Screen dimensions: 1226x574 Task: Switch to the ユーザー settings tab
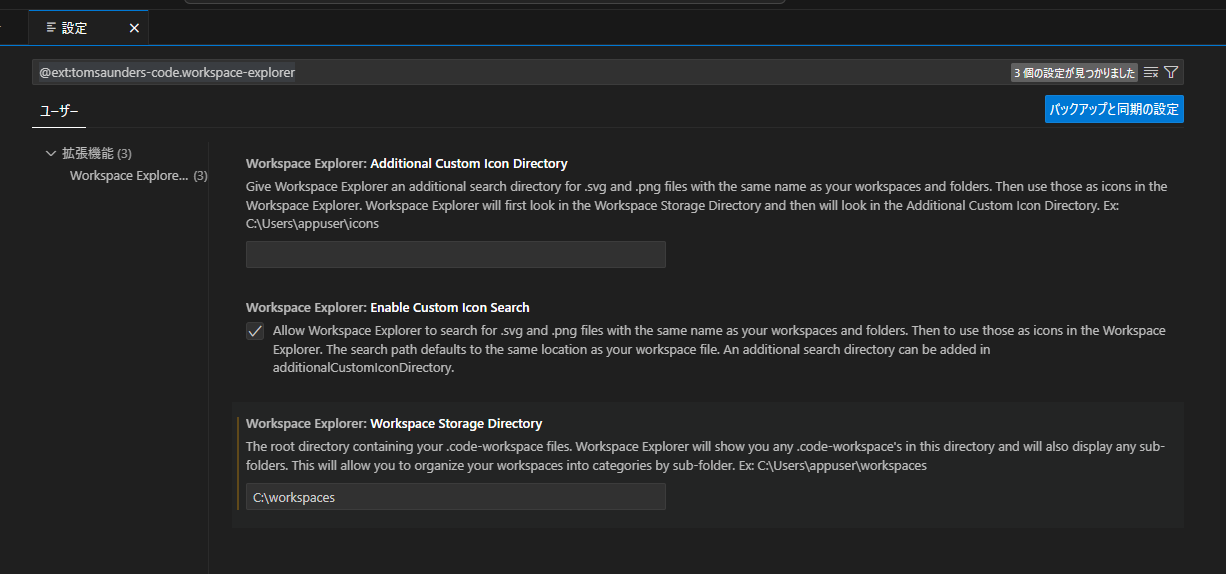59,111
